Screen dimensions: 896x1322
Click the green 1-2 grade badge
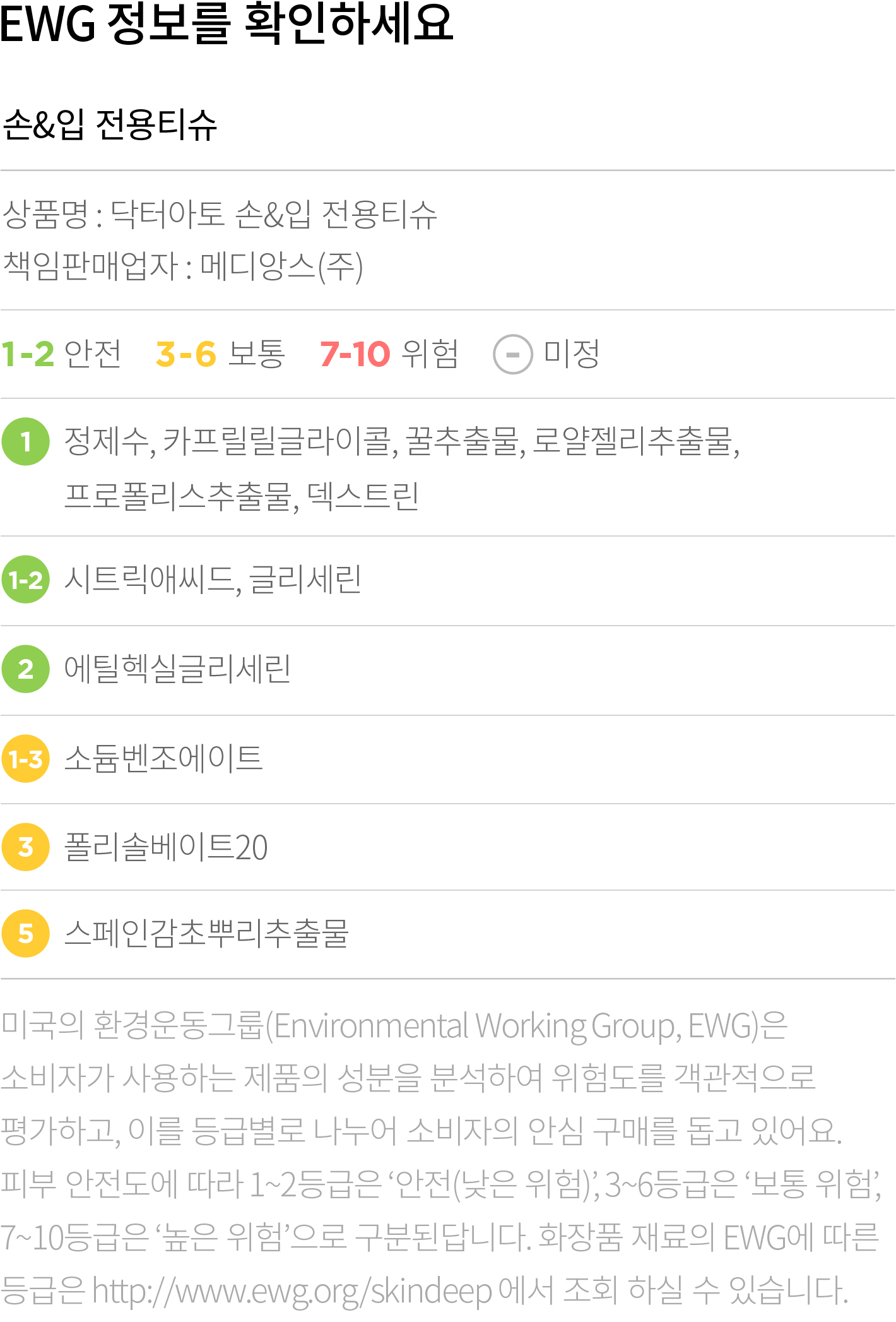click(26, 580)
